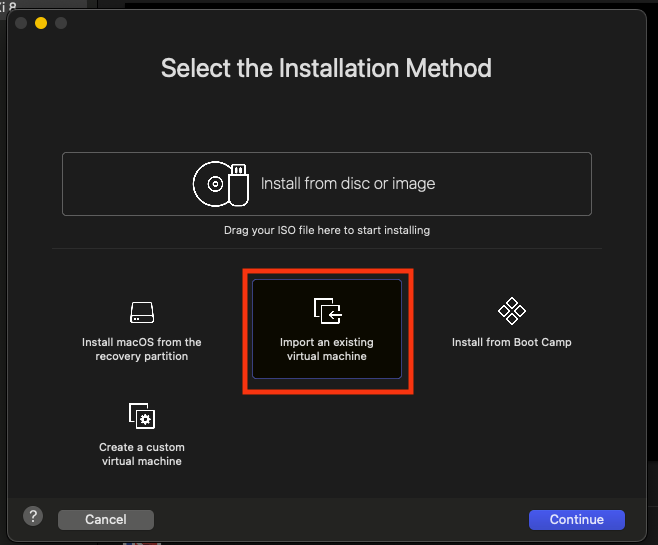The height and width of the screenshot is (545, 658).
Task: Click the Boot Camp diamond icon
Action: pos(512,311)
